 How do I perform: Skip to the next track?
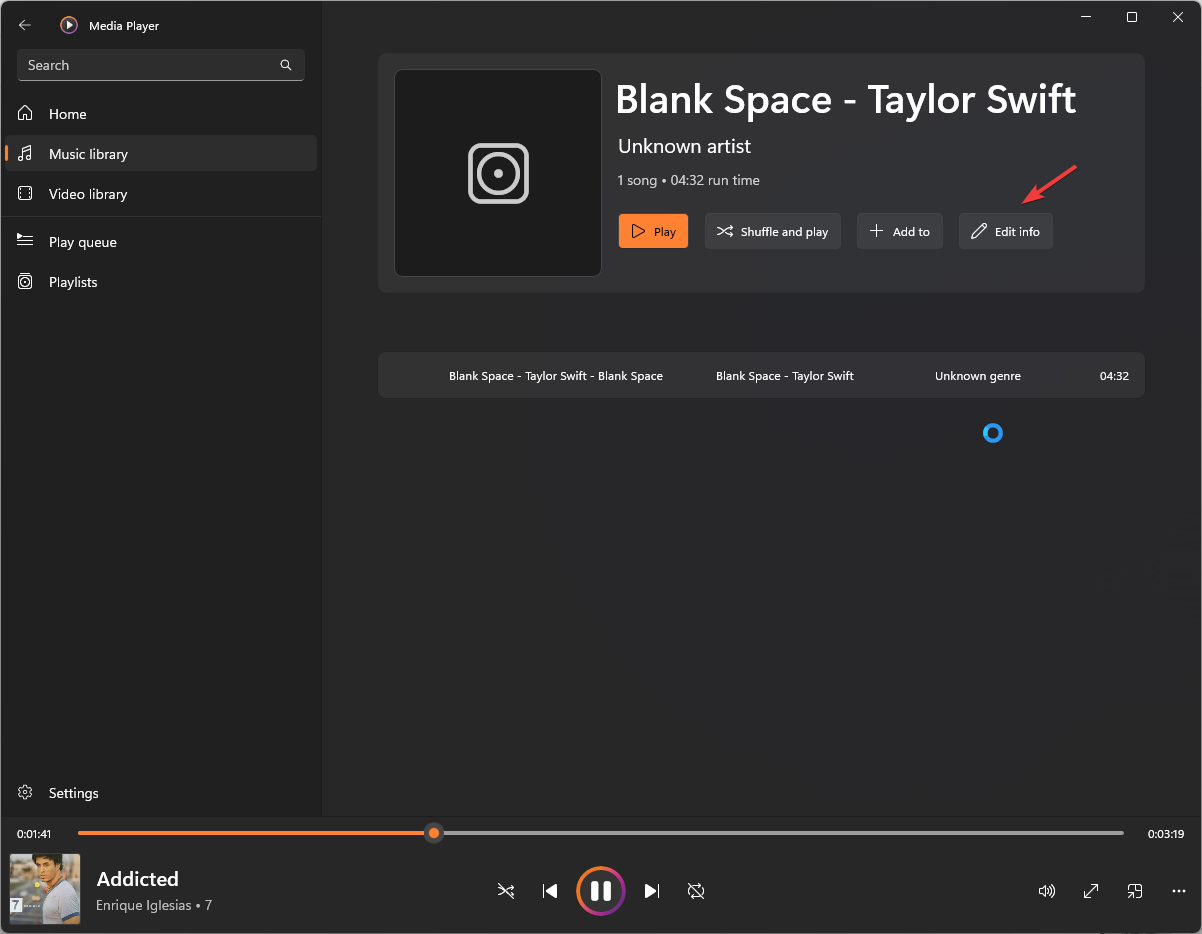click(652, 891)
